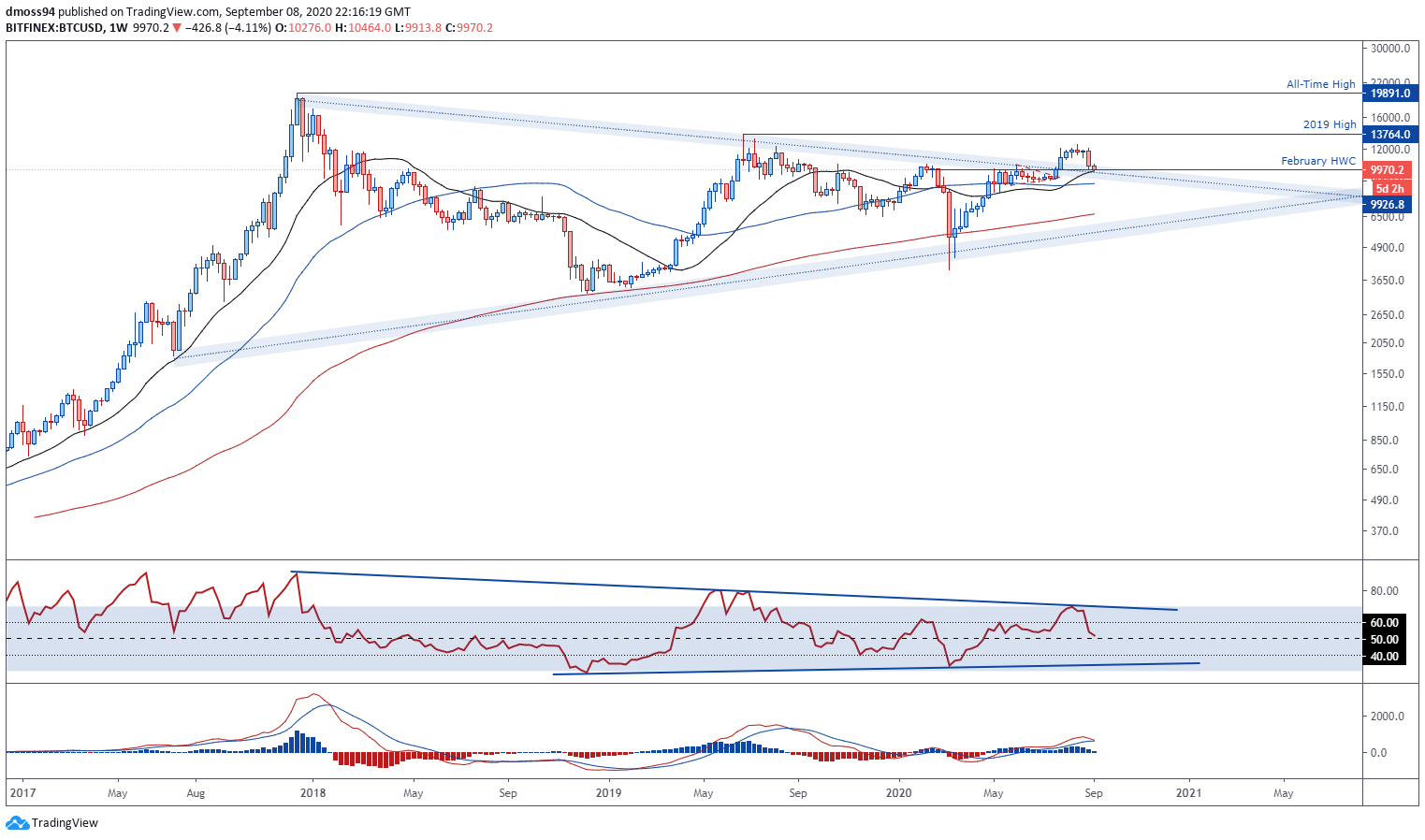The image size is (1425, 840).
Task: Click the dmoss94 published header text
Action: point(208,12)
